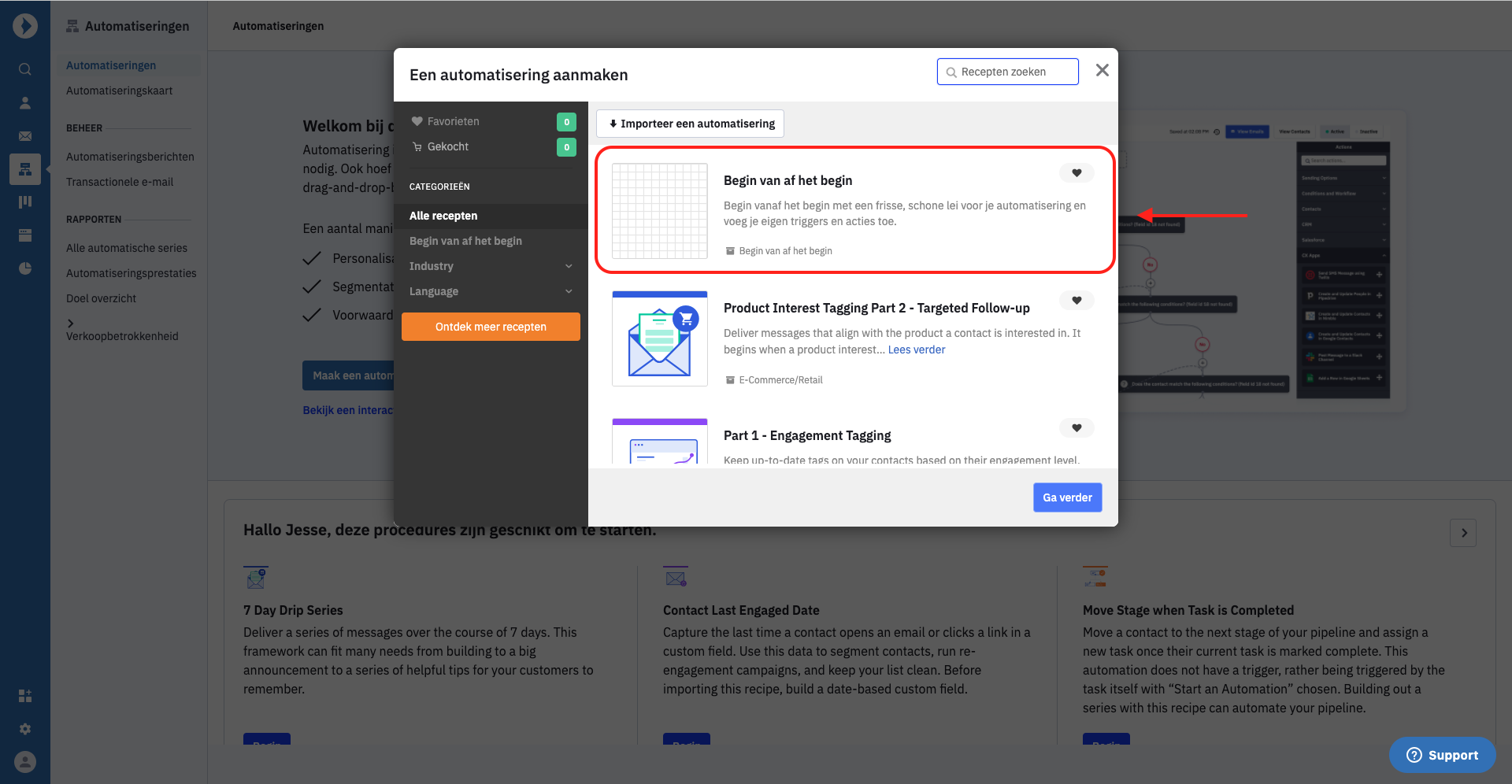Screen dimensions: 1512x784
Task: Expand Verkoopbetrokkenheid section
Action: [122, 330]
